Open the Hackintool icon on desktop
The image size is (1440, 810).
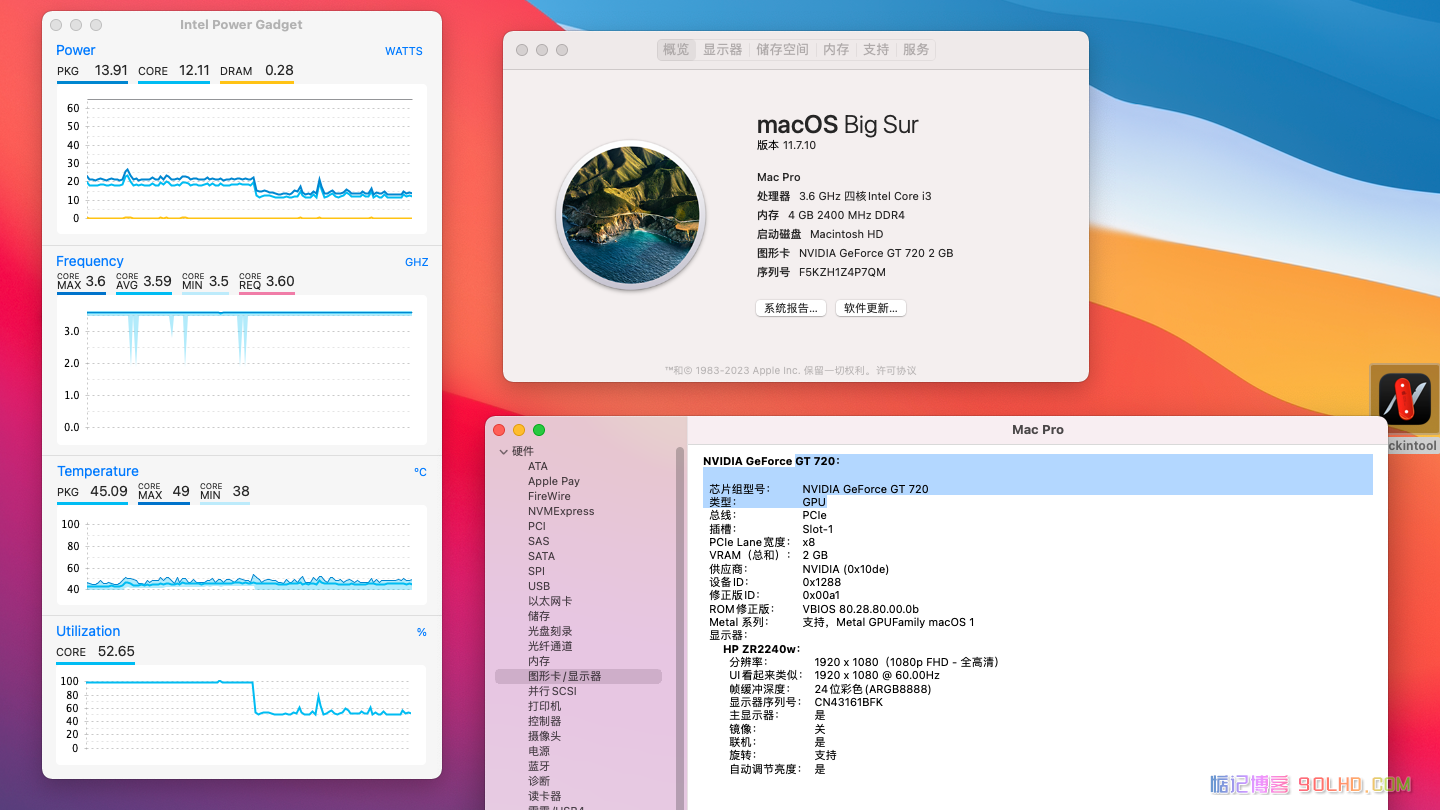1404,398
